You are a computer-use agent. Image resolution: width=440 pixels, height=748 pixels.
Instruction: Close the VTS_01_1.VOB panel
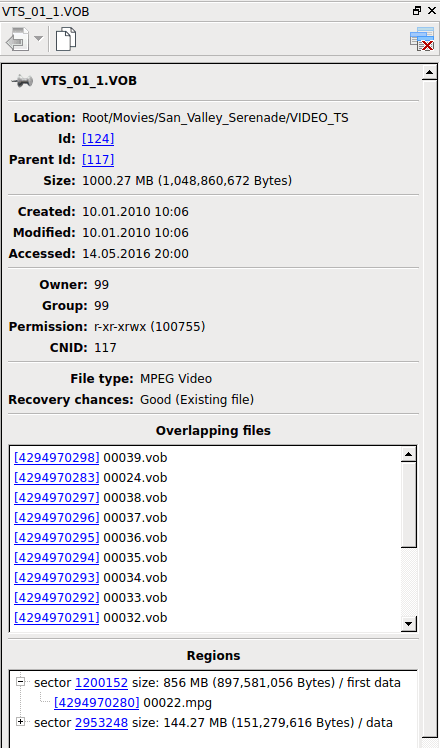point(431,10)
